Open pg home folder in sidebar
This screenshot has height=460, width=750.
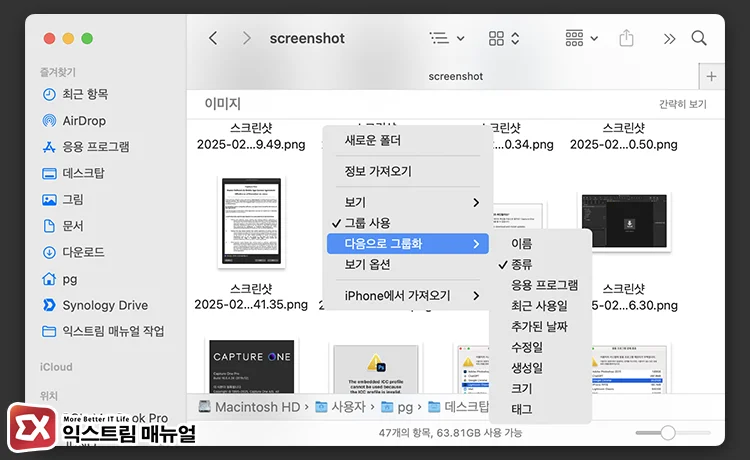pos(60,279)
